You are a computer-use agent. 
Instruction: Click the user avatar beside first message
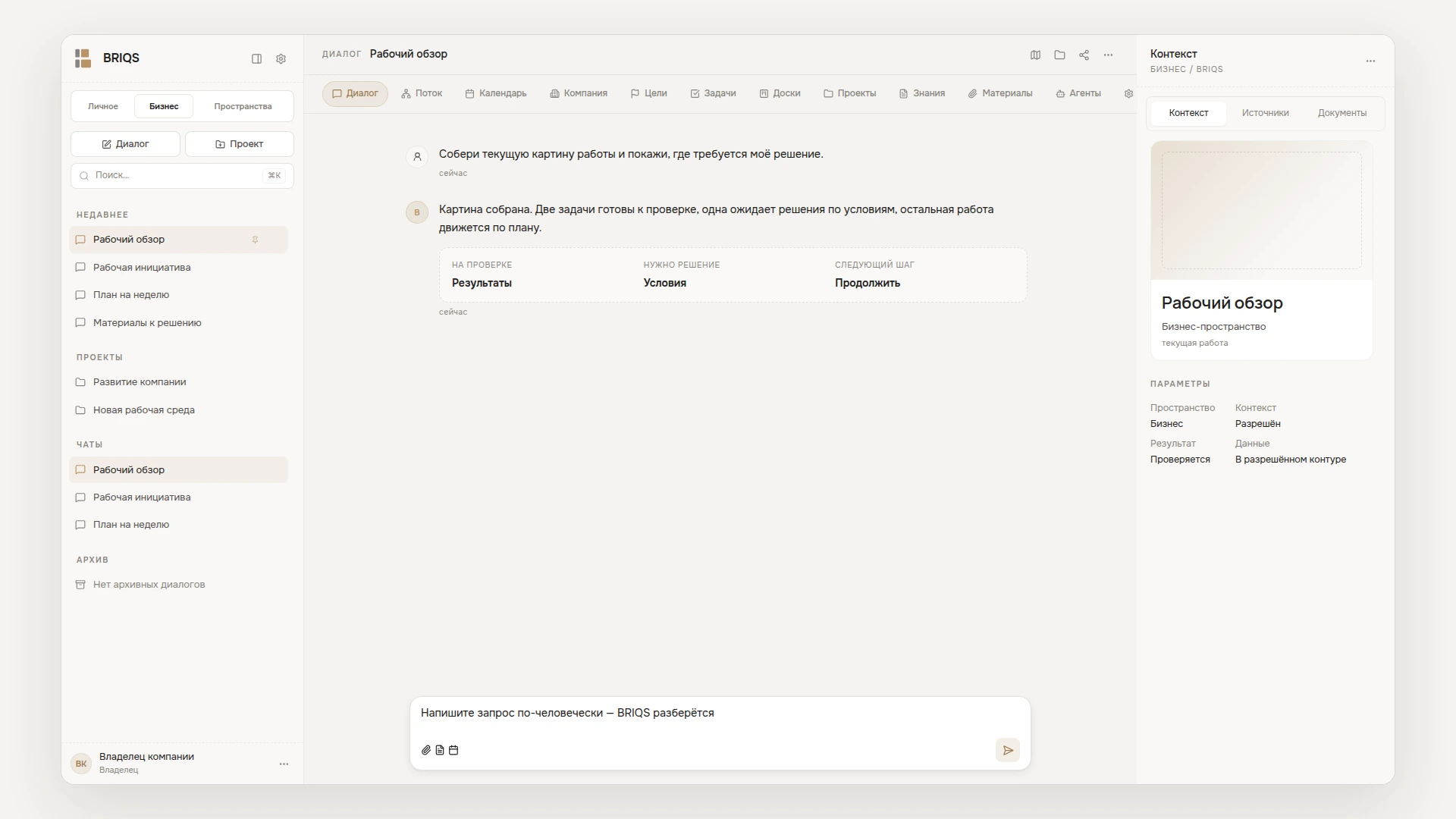click(417, 157)
